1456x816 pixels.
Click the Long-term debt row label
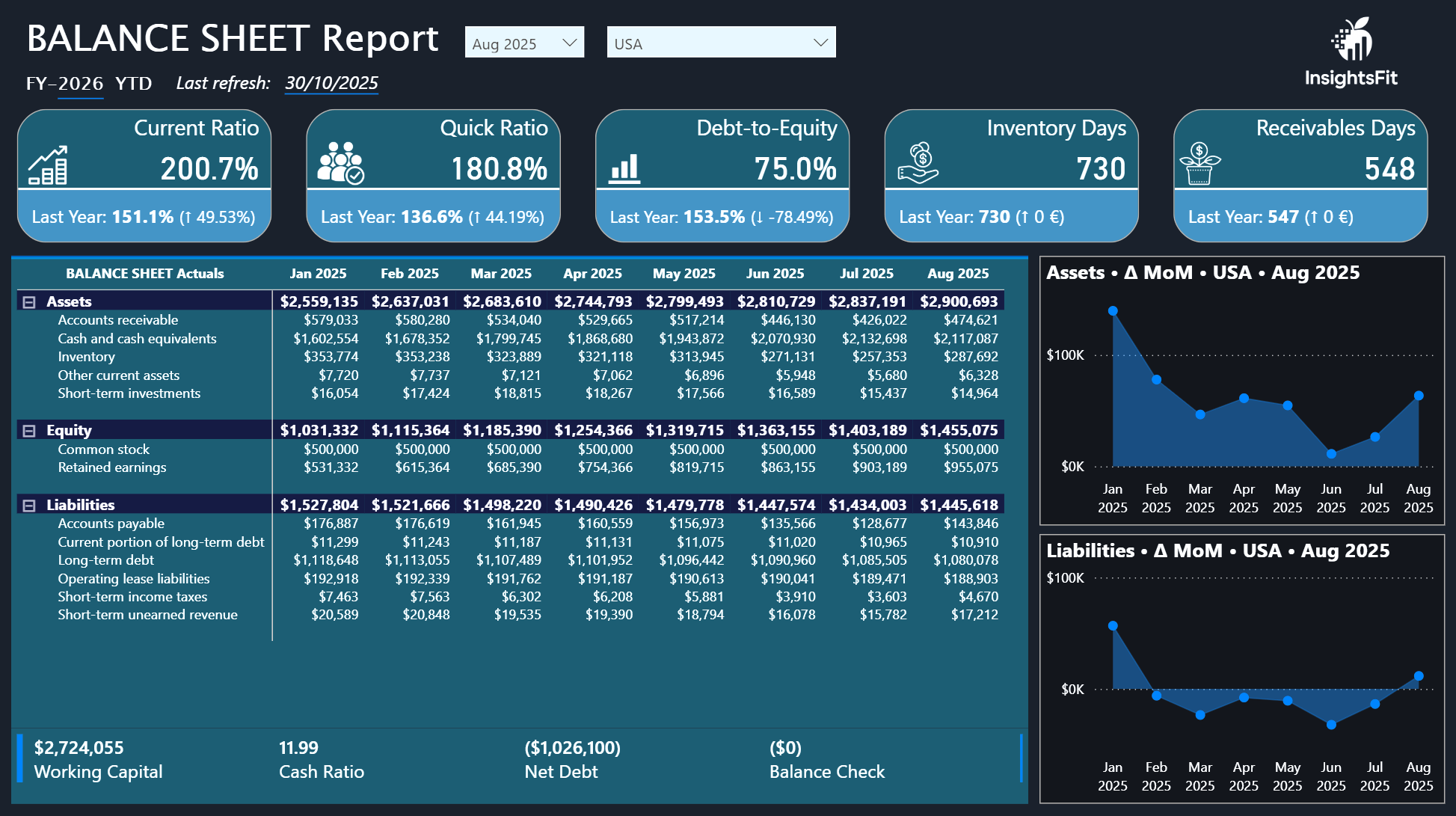pyautogui.click(x=105, y=560)
